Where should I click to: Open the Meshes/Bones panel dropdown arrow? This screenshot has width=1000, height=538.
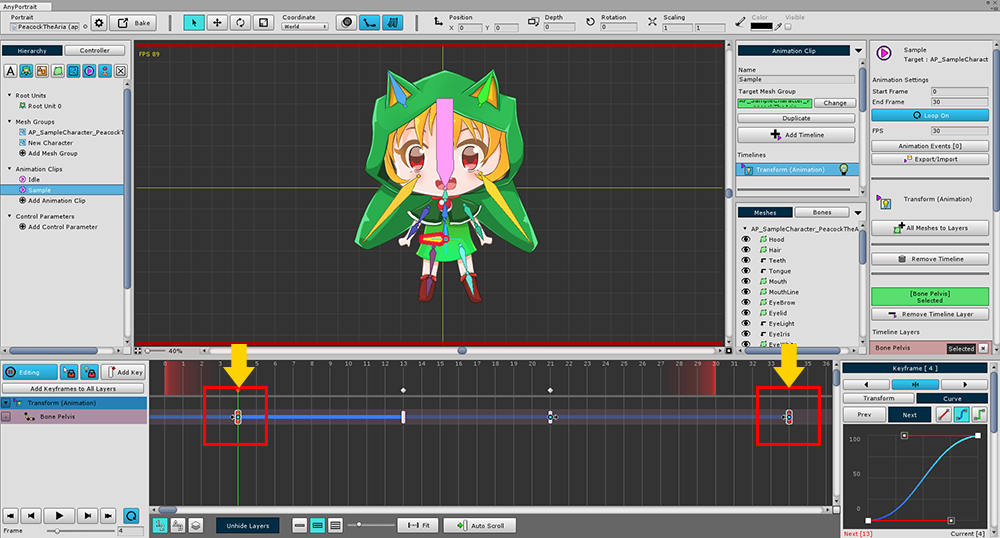[x=858, y=213]
